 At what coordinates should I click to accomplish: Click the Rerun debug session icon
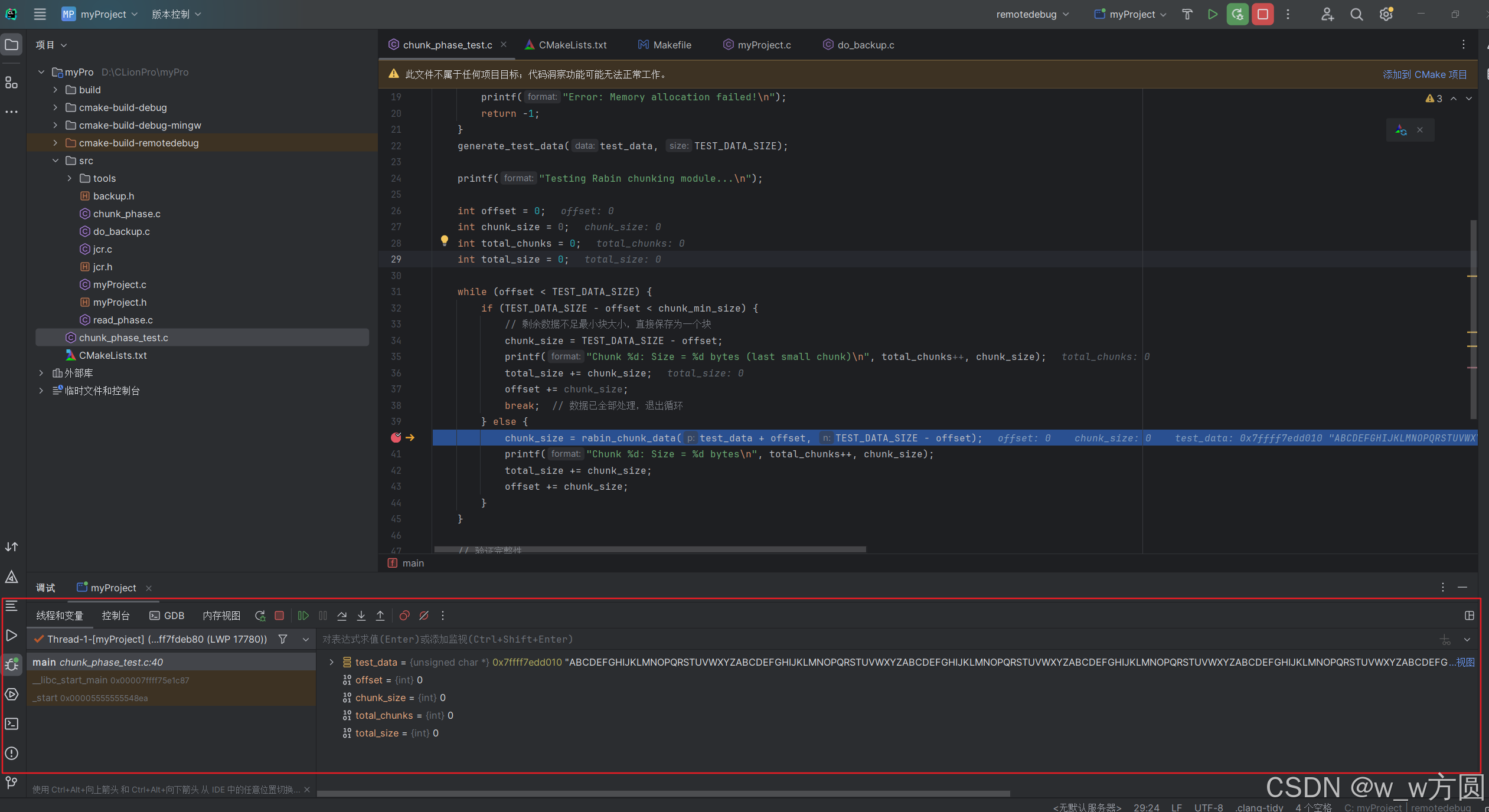(260, 615)
